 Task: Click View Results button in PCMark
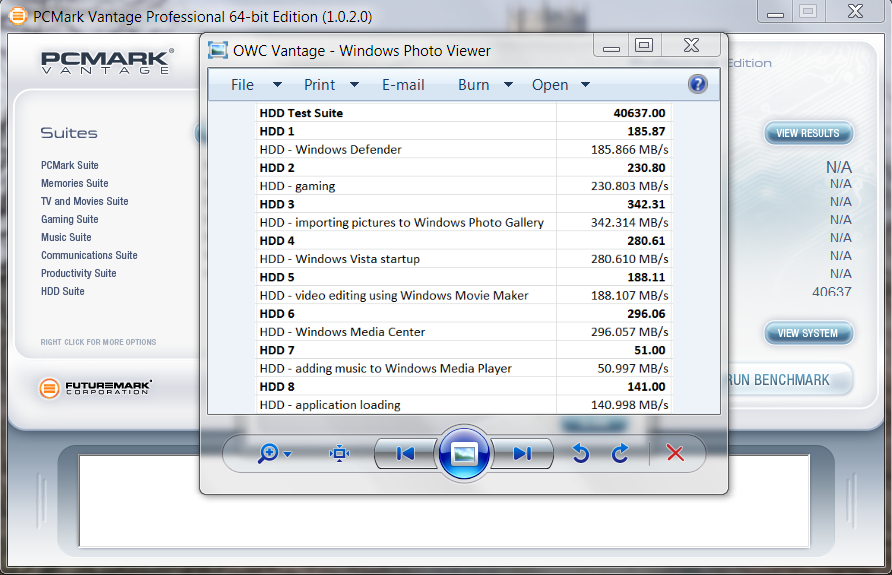pyautogui.click(x=808, y=133)
